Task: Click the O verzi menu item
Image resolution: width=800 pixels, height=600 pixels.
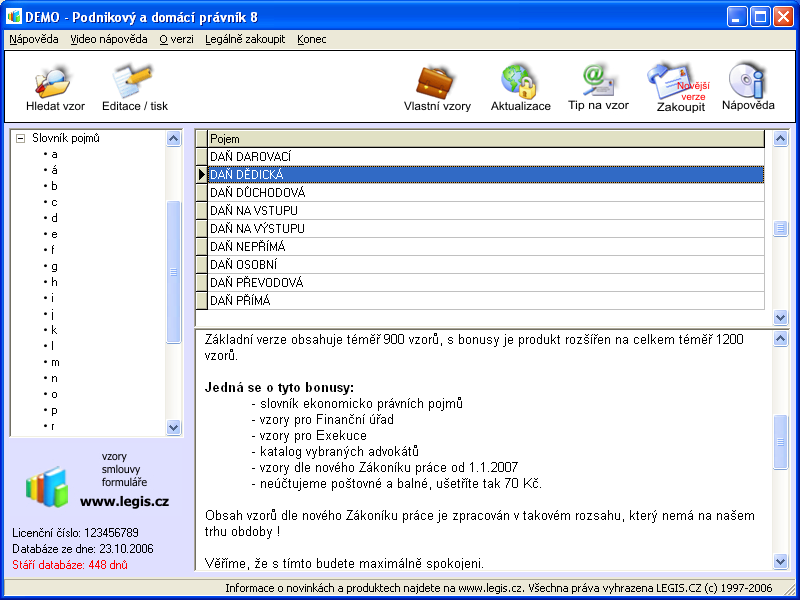Action: tap(176, 39)
